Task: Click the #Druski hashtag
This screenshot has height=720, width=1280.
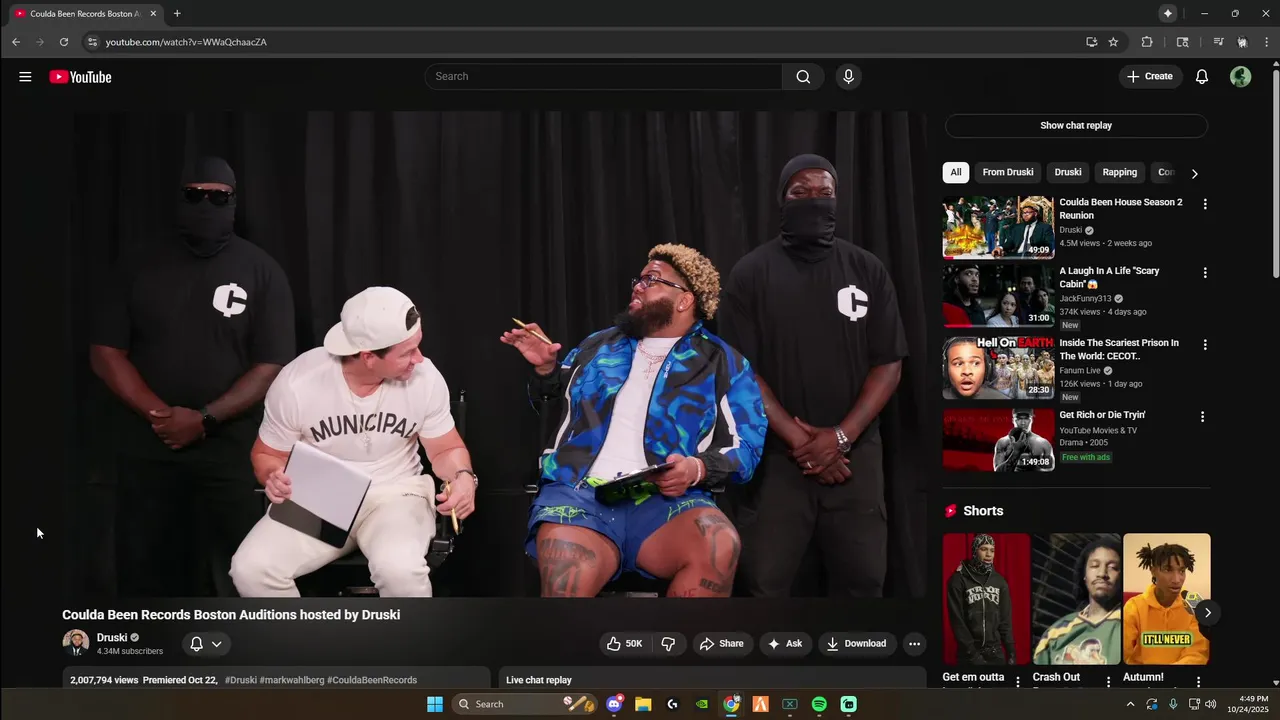Action: point(241,680)
